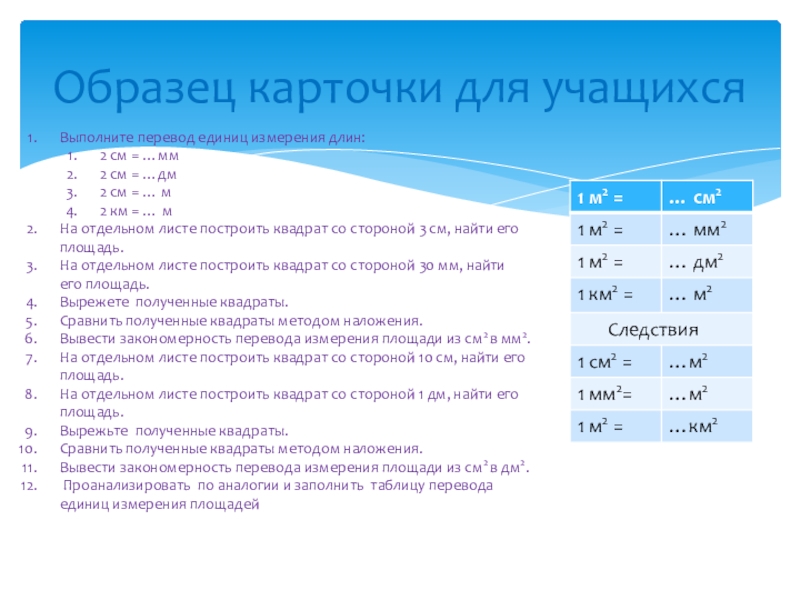800x600 pixels.
Task: Click item 12 'Проанализировать по аналогии и заполнить таблицу'
Action: tap(276, 494)
